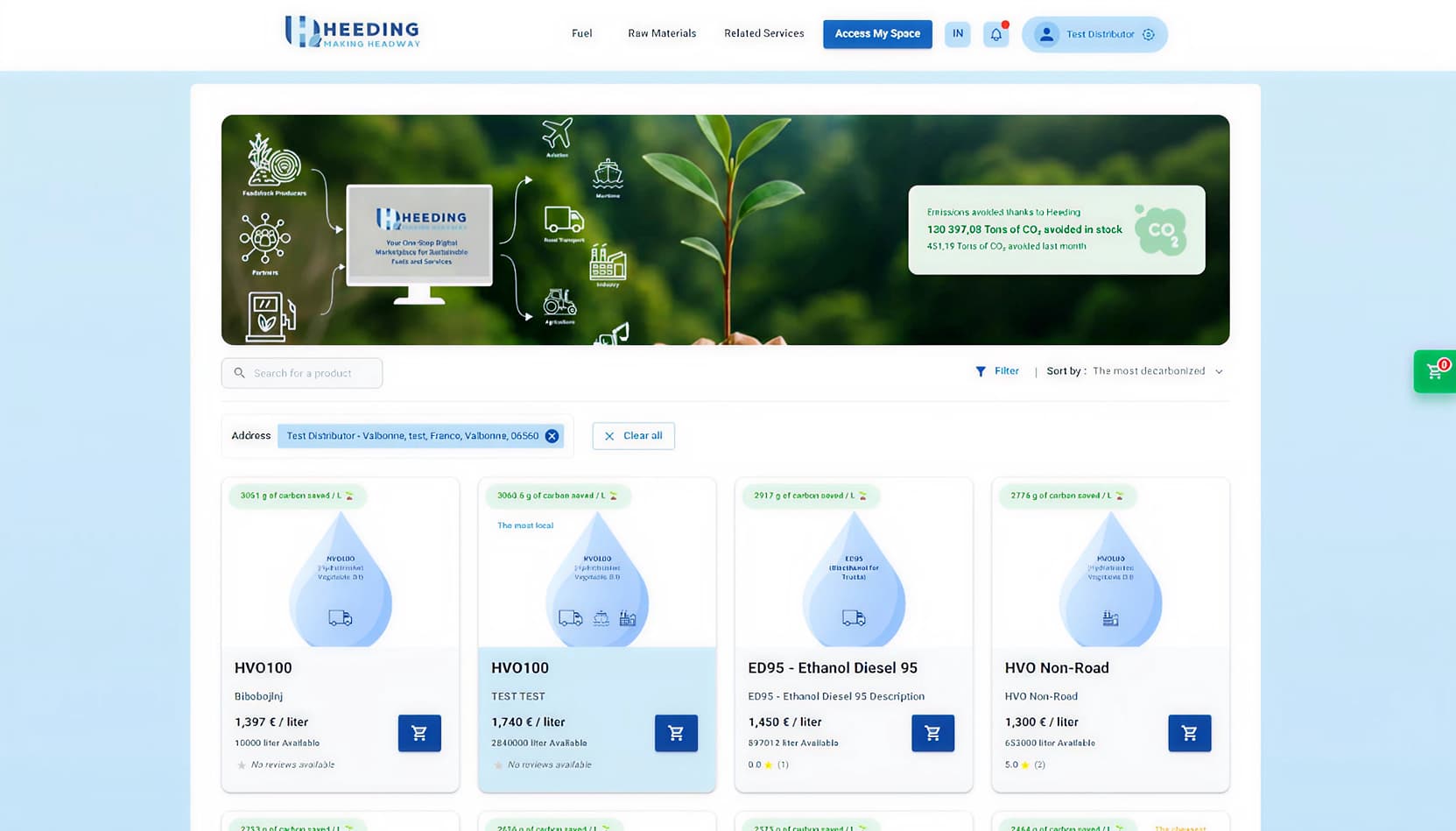The image size is (1456, 831).
Task: Click the IN language badge
Action: coord(958,34)
